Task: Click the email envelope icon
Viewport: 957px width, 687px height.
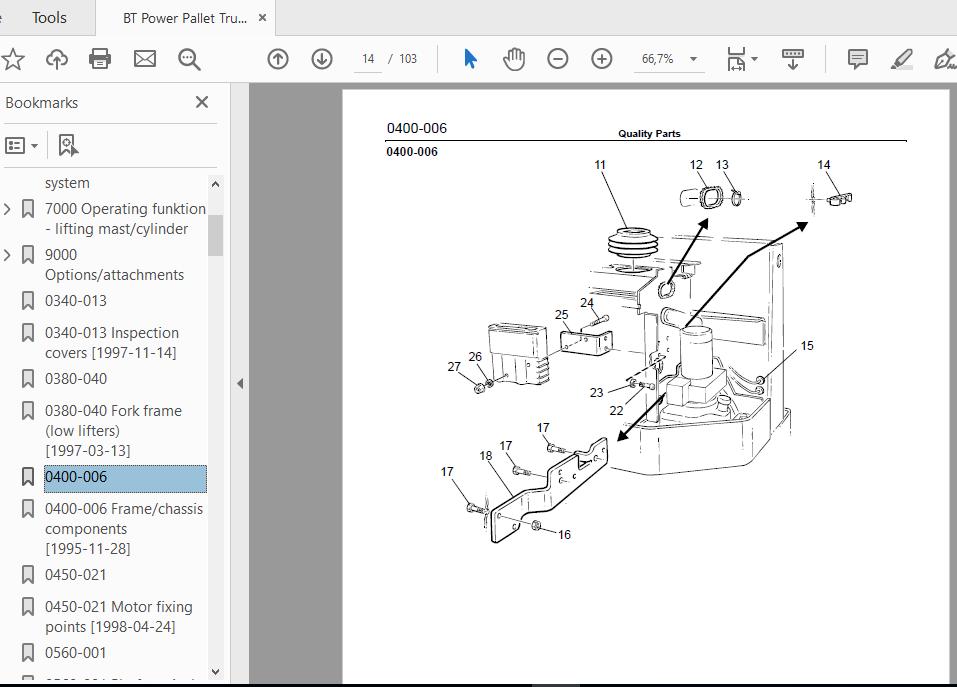Action: (145, 59)
